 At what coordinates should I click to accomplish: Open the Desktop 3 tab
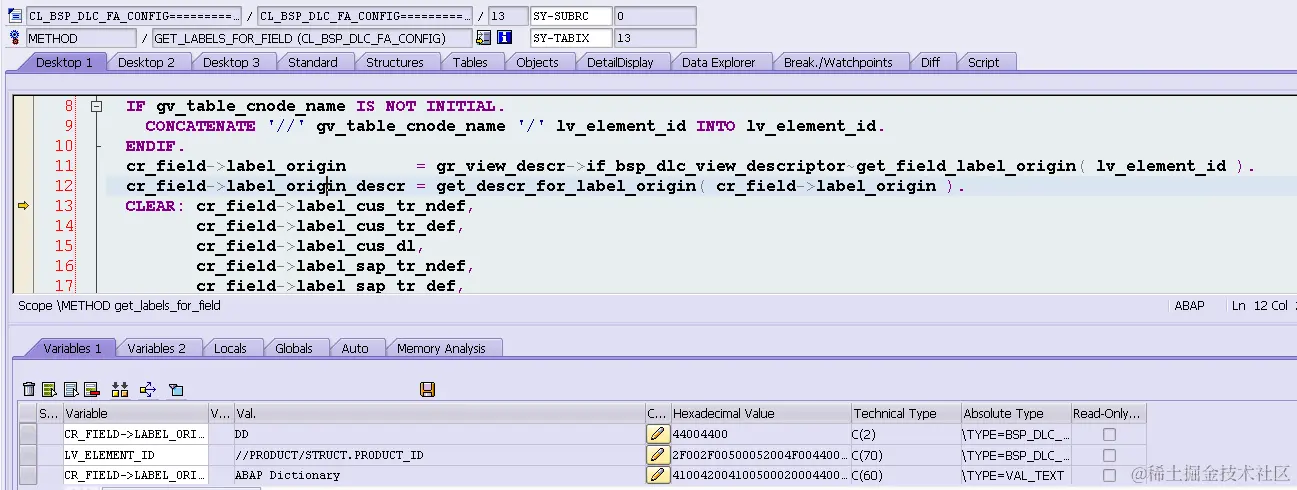coord(231,62)
